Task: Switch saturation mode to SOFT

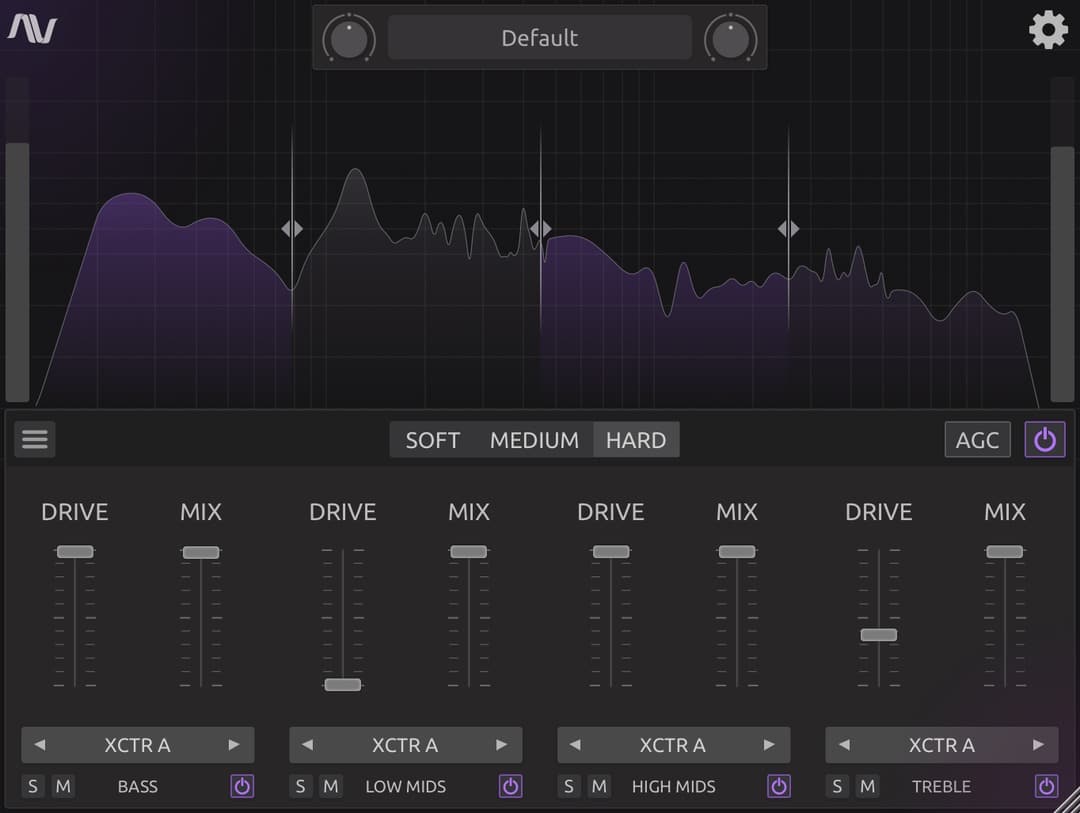Action: pyautogui.click(x=433, y=439)
